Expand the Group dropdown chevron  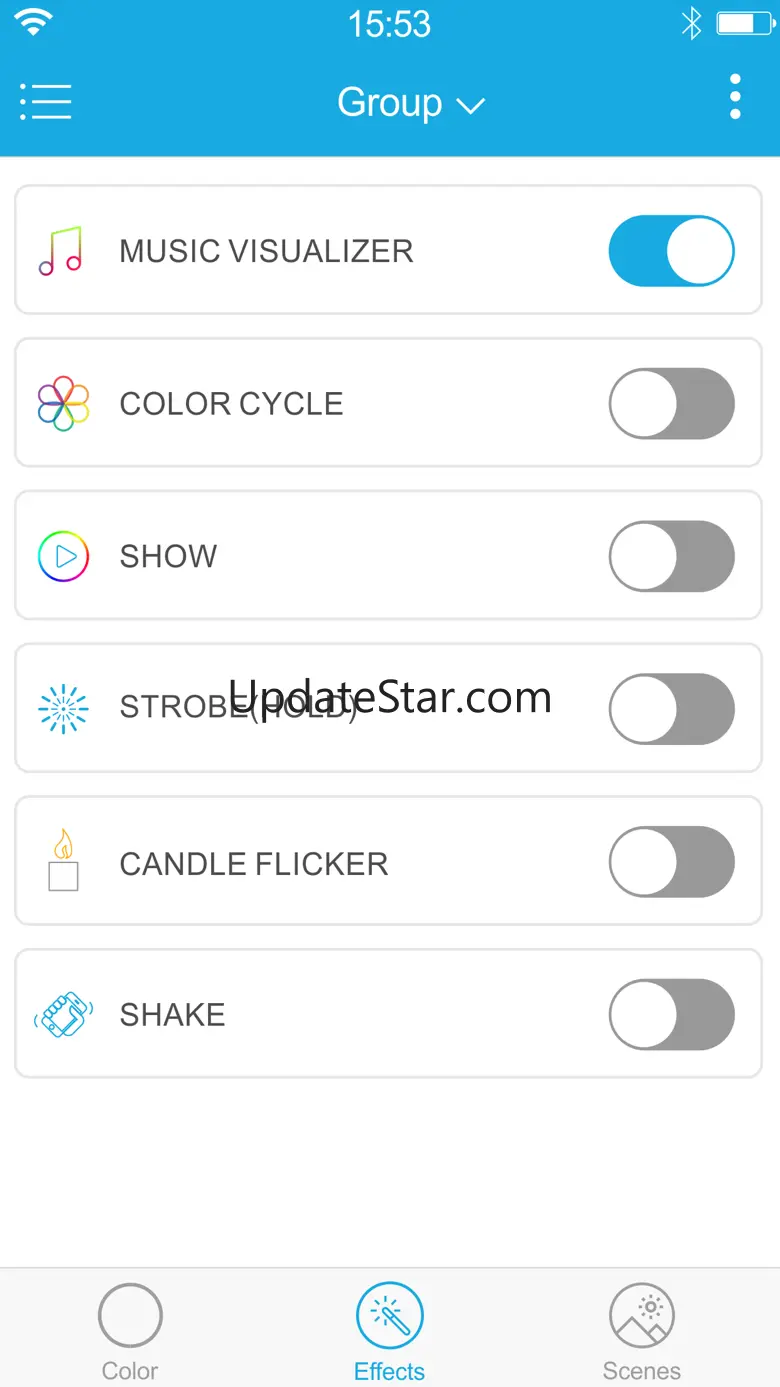pyautogui.click(x=470, y=105)
